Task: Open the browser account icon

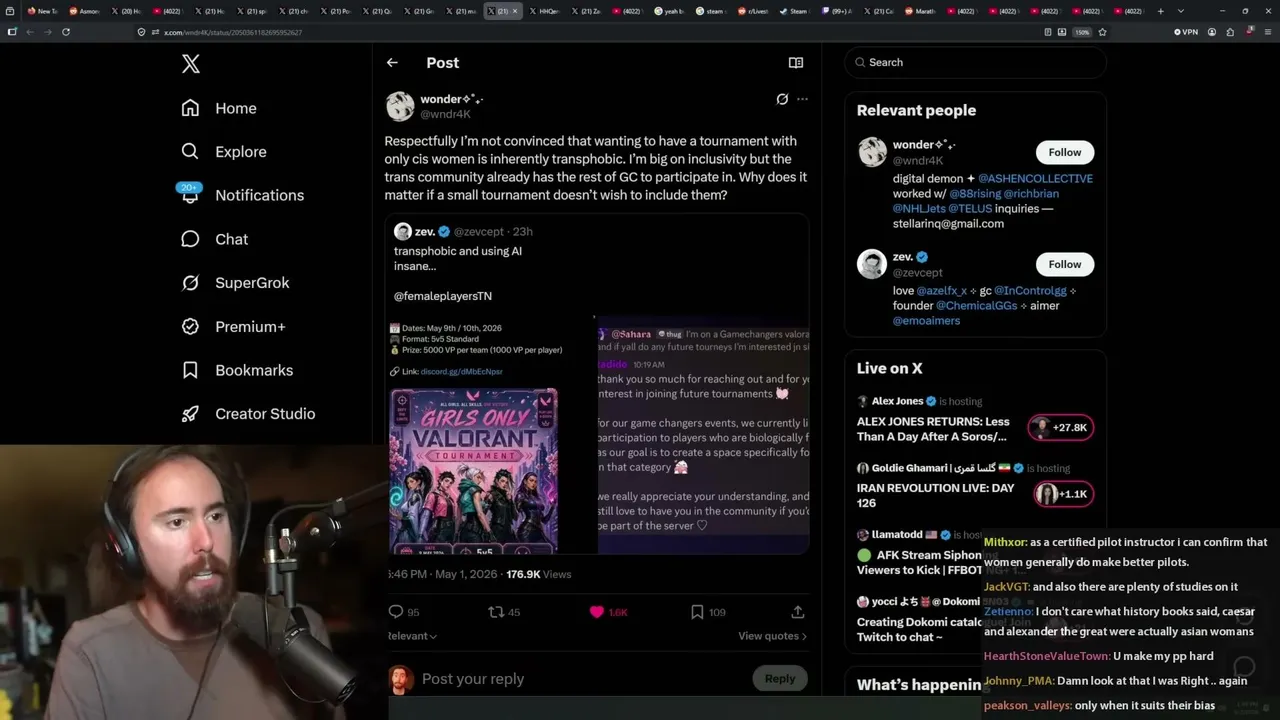Action: pos(1212,32)
